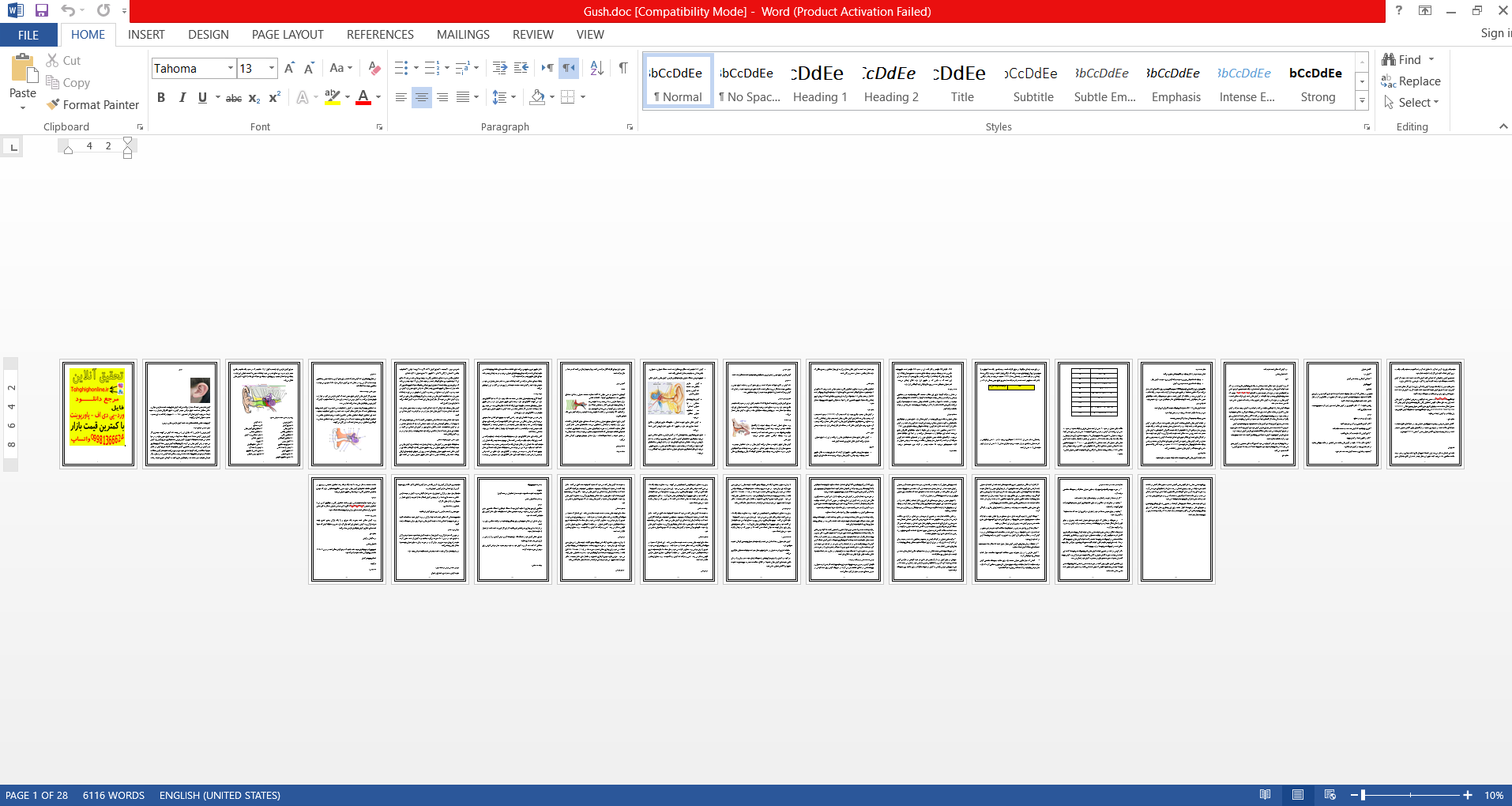Switch to the PAGE LAYOUT tab
This screenshot has height=806, width=1512.
(x=288, y=35)
